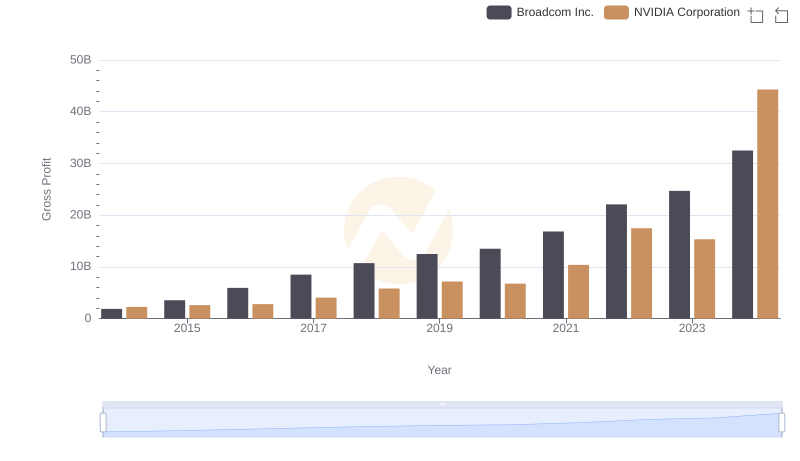
Task: Click the NVIDIA bar for 2020
Action: tap(515, 301)
